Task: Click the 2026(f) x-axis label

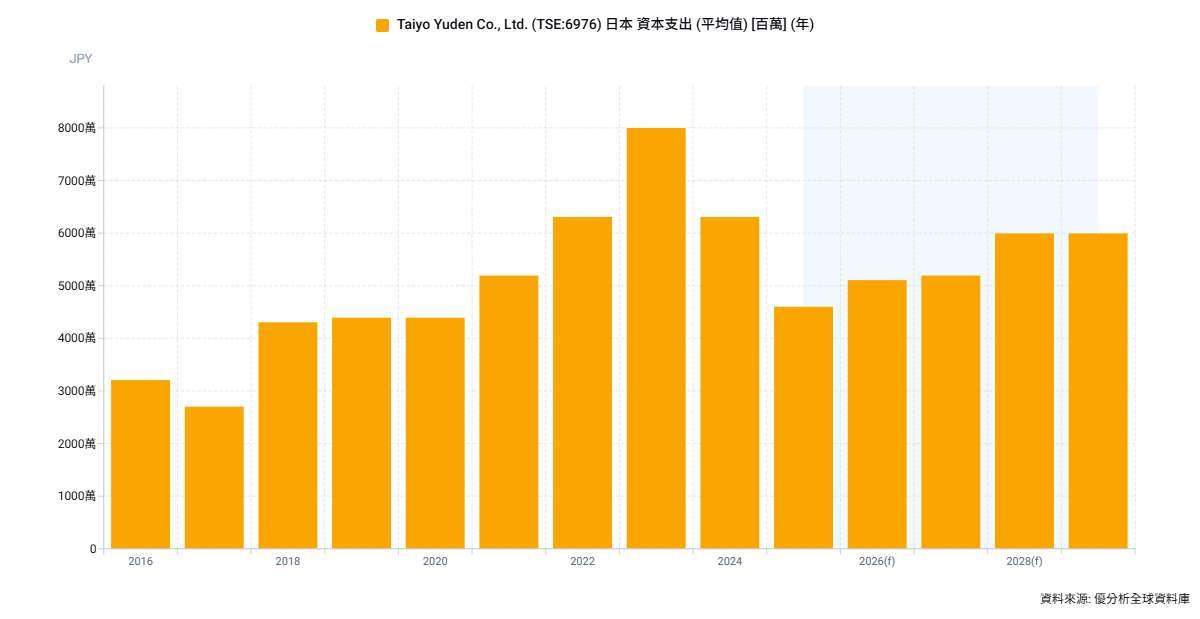Action: tap(877, 562)
